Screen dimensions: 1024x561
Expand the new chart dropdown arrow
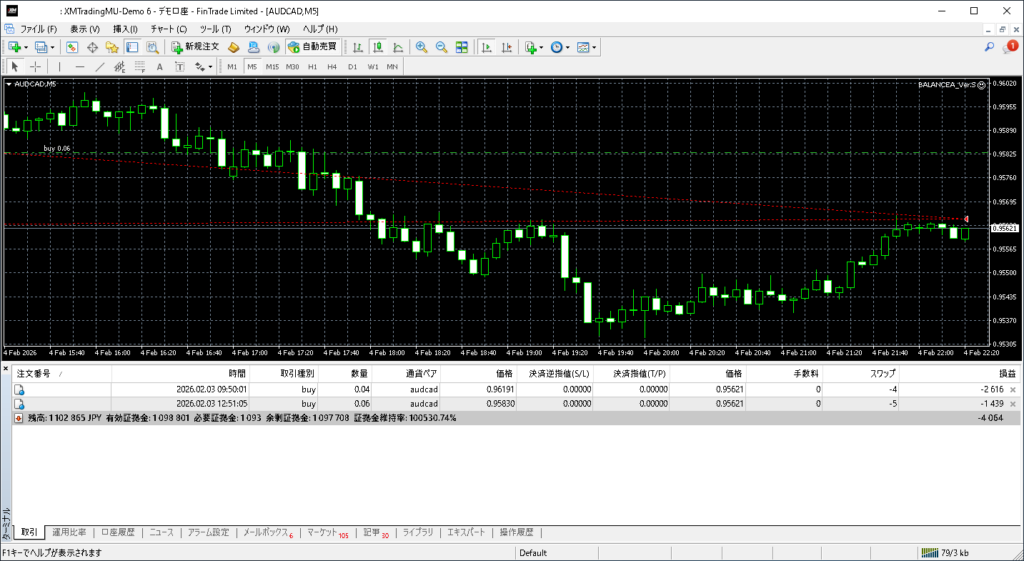pyautogui.click(x=27, y=47)
